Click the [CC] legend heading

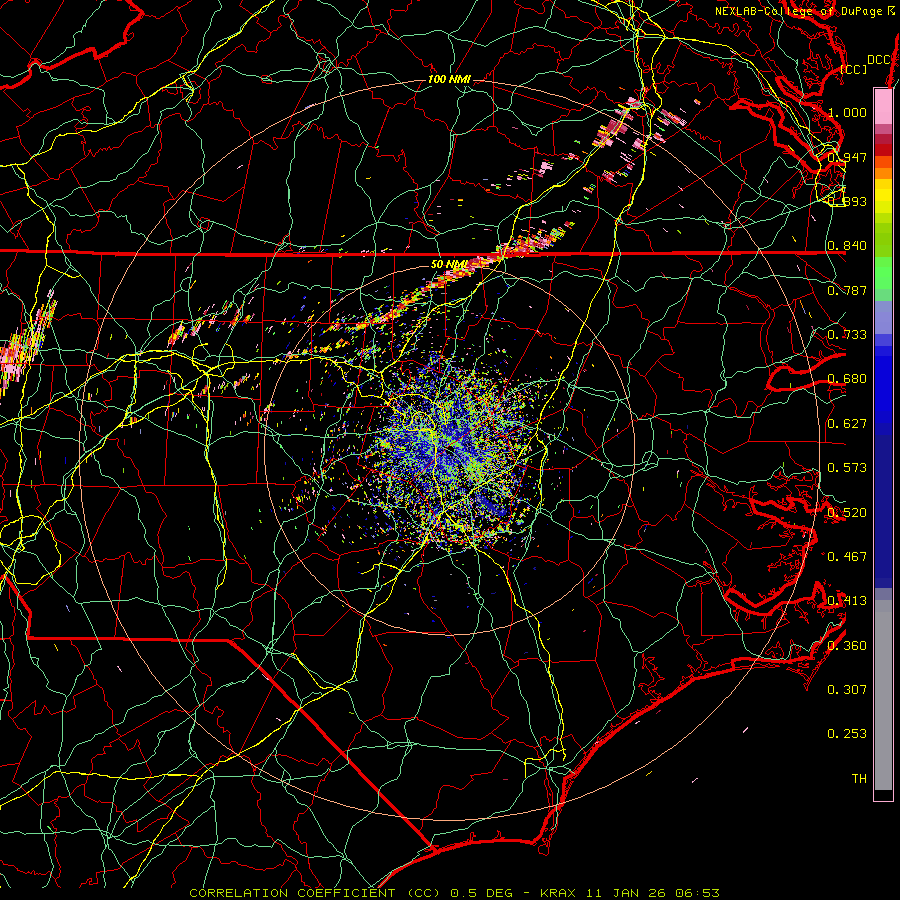tap(854, 69)
